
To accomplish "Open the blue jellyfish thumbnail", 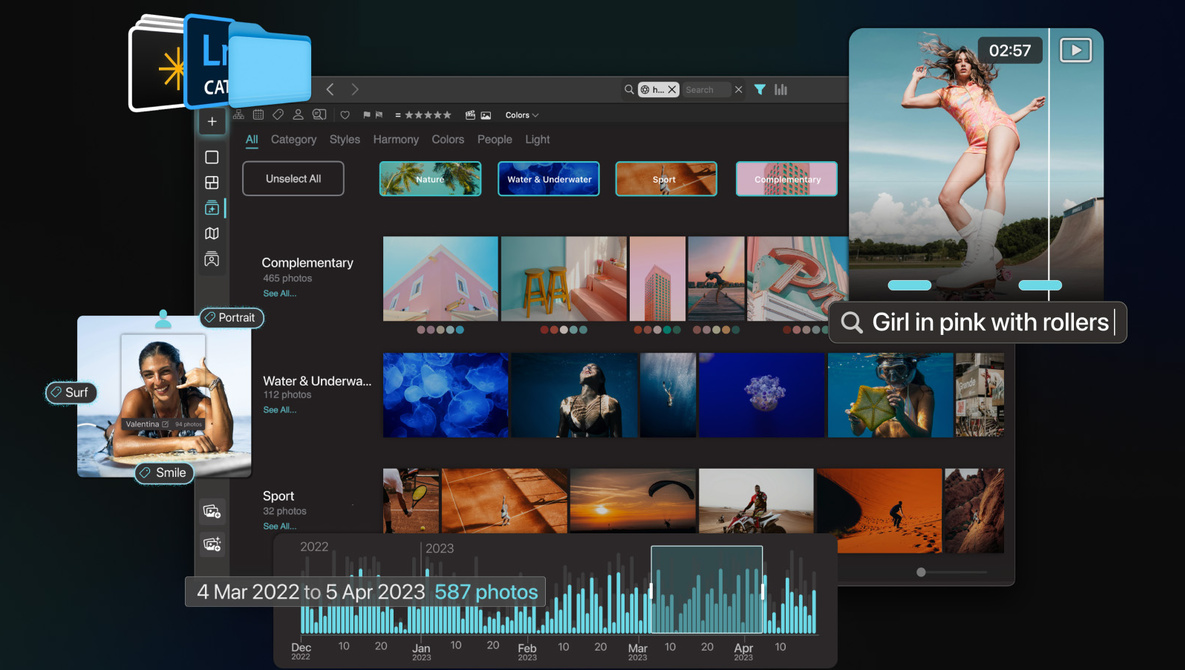I will [446, 395].
